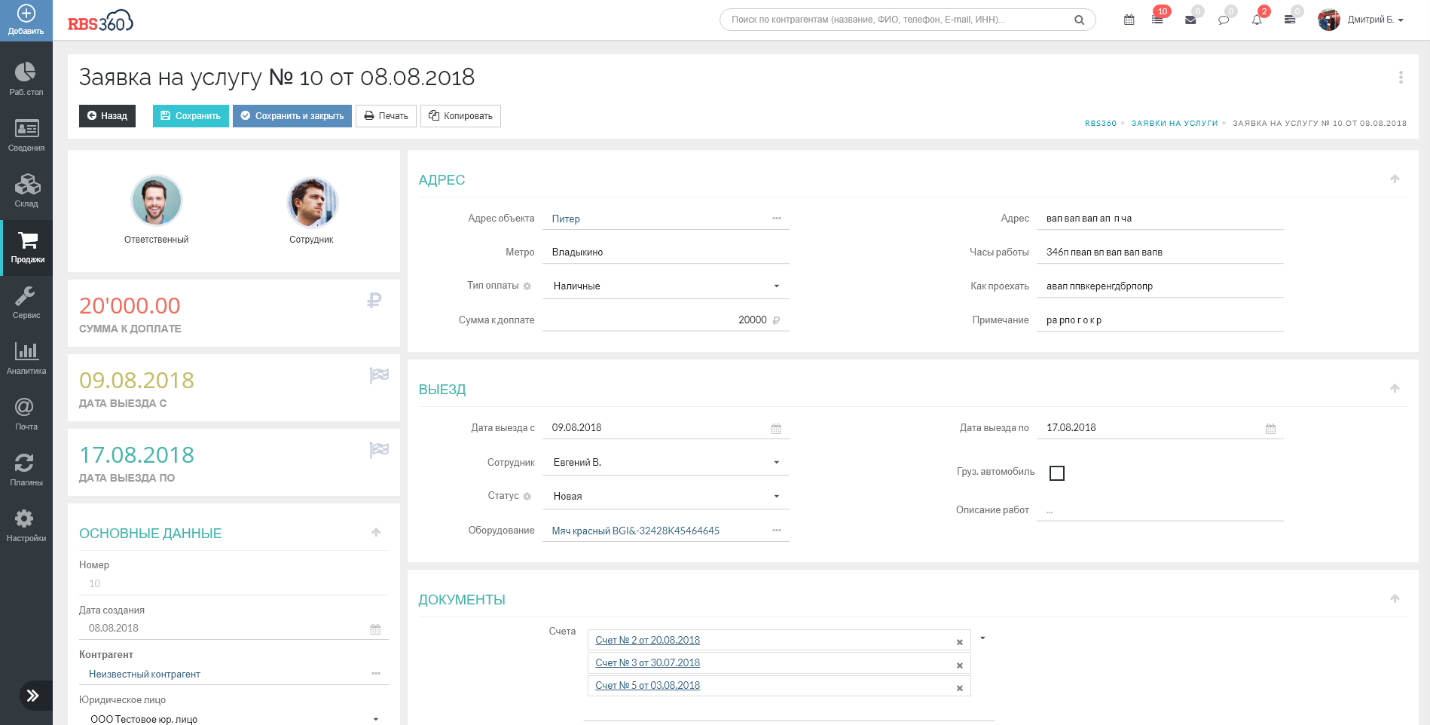The height and width of the screenshot is (725, 1430).
Task: Remove Счет № 2 with its x button
Action: 959,640
